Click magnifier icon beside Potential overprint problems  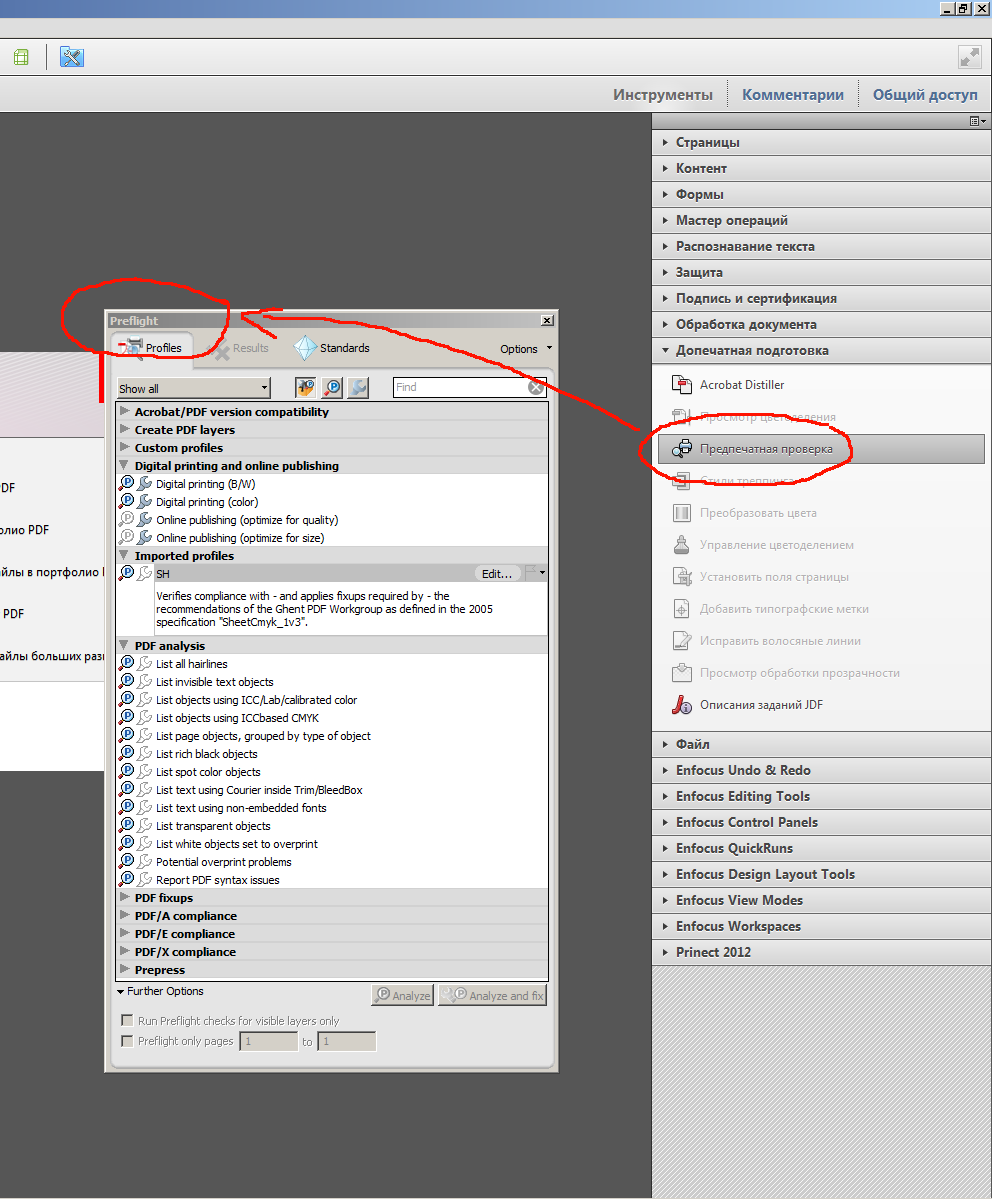coord(127,862)
